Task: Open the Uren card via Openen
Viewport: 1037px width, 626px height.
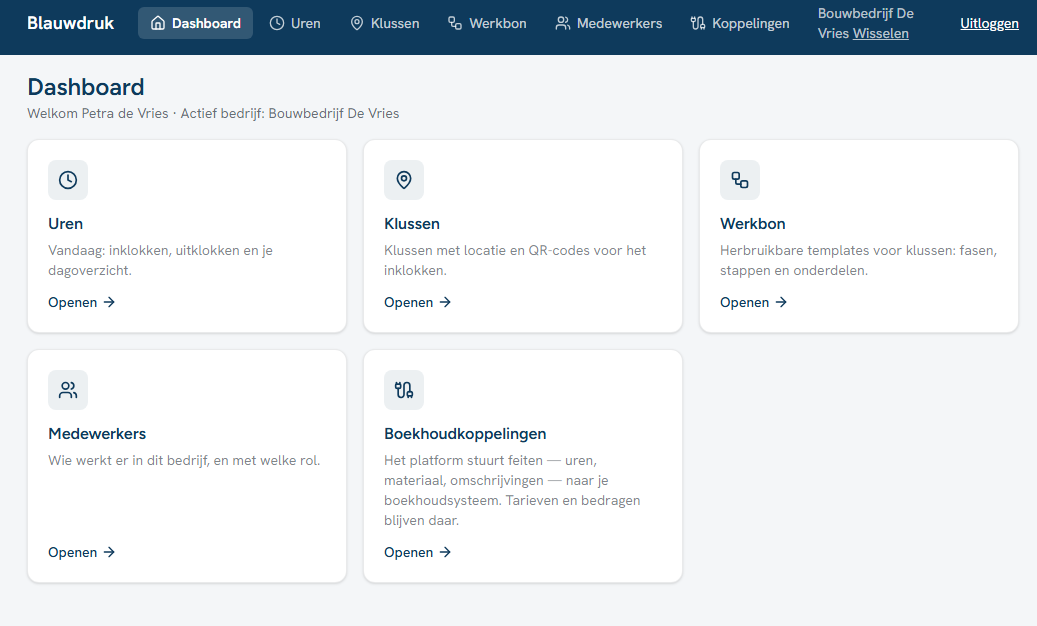Action: pos(82,302)
